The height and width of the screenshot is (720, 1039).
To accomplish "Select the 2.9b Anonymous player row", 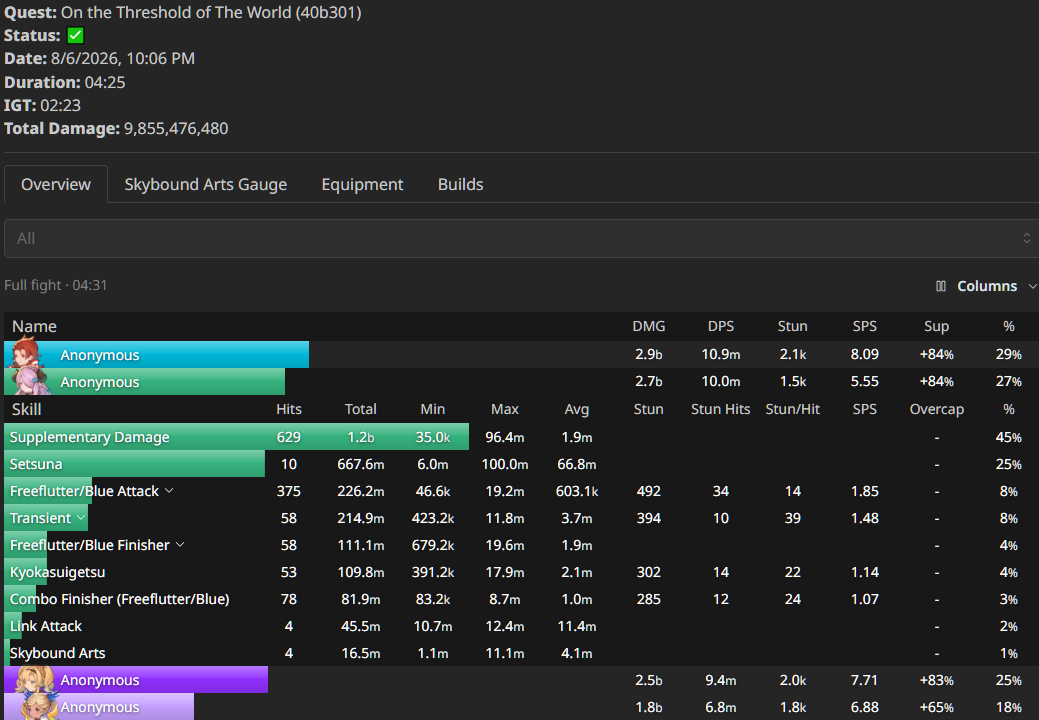I will pyautogui.click(x=521, y=354).
